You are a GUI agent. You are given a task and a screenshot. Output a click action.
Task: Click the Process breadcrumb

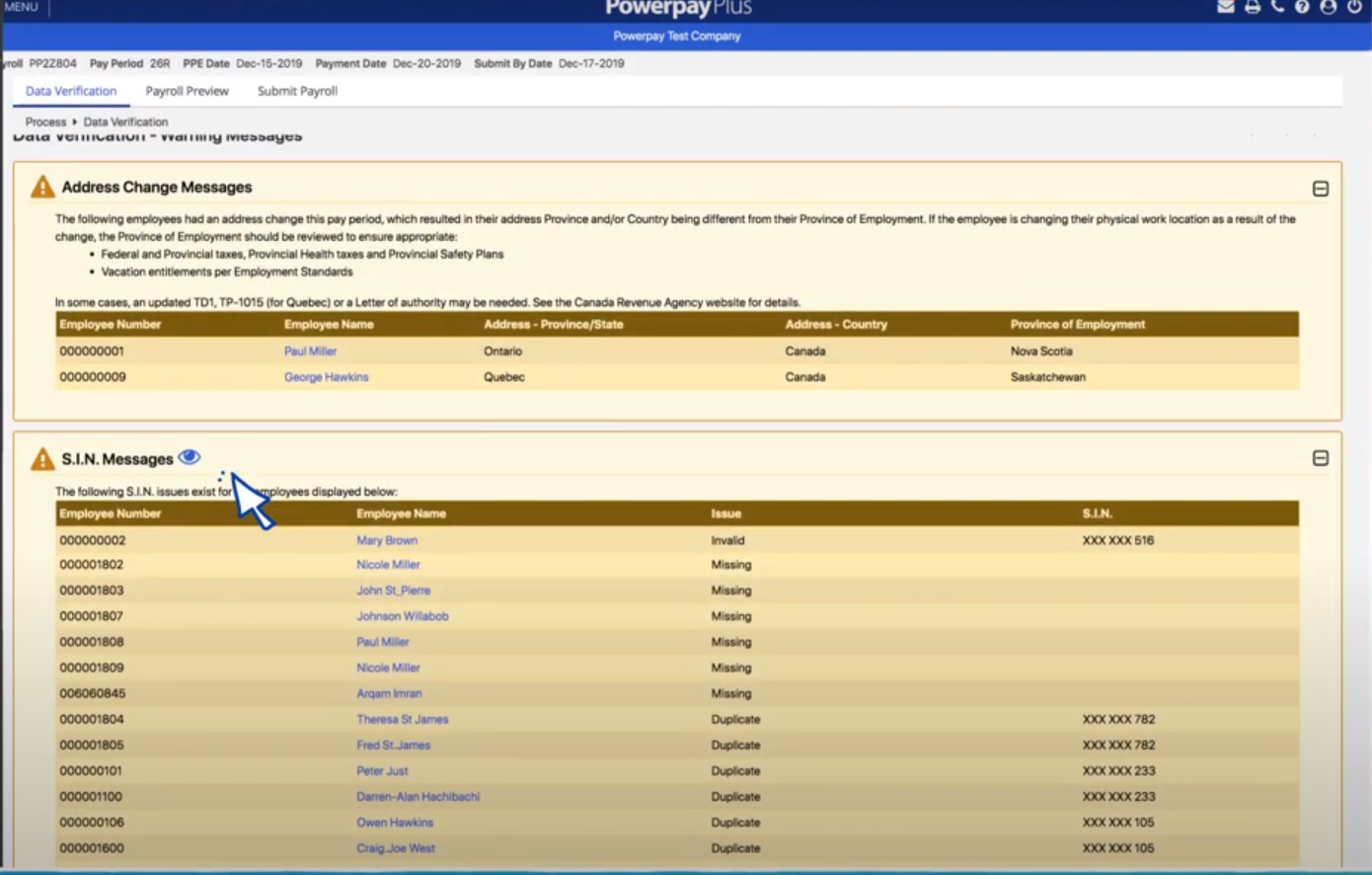[x=45, y=121]
